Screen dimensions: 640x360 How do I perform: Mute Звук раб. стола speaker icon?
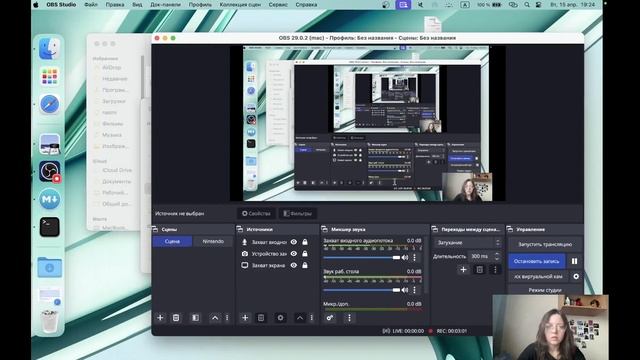coord(405,290)
